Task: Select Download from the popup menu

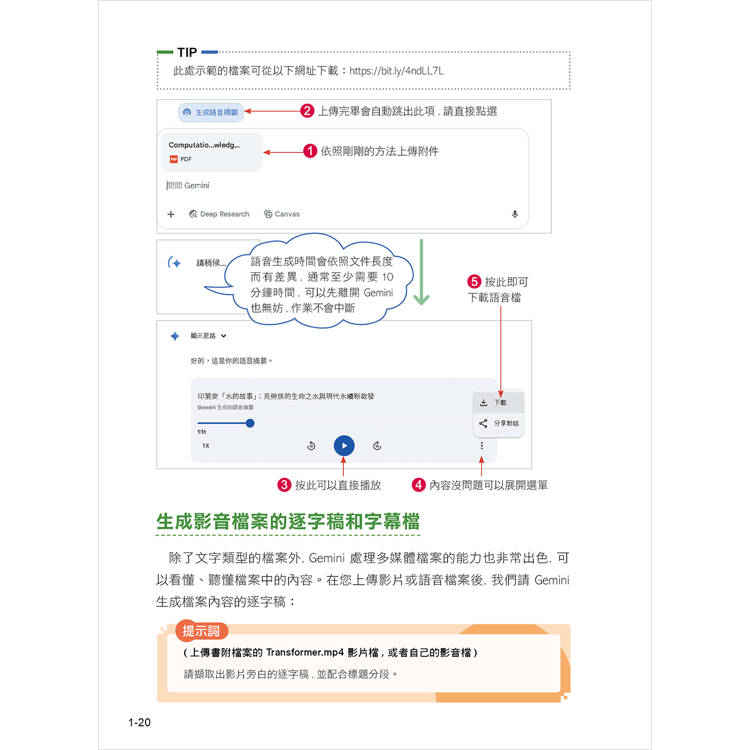Action: point(498,403)
